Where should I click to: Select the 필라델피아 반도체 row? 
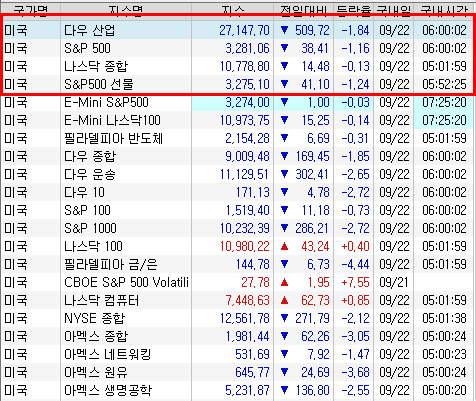[238, 138]
